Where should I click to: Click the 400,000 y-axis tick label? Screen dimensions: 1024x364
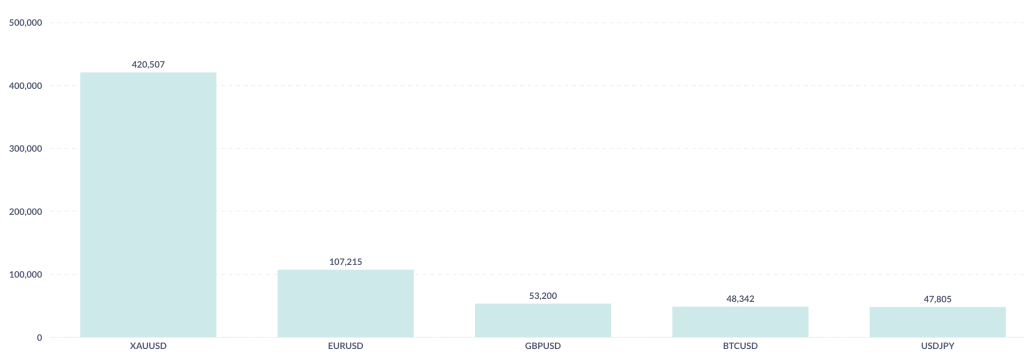(x=26, y=86)
